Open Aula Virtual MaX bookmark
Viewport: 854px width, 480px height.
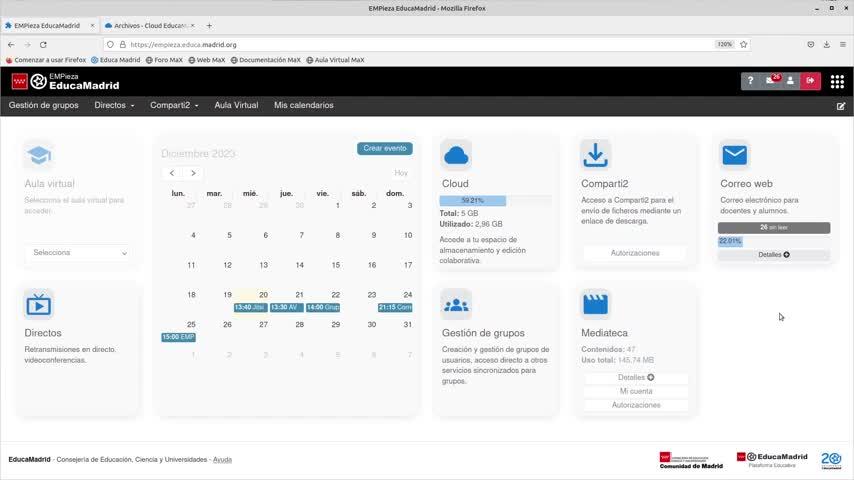335,60
